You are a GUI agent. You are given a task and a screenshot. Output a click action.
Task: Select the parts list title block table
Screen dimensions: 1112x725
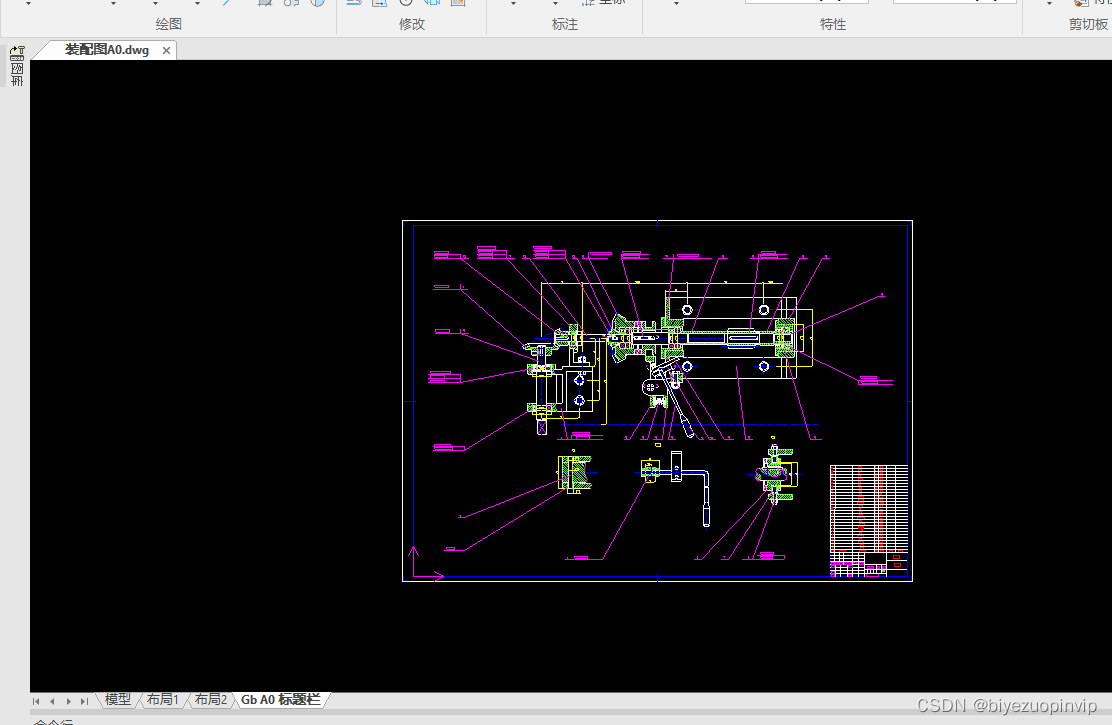point(869,521)
